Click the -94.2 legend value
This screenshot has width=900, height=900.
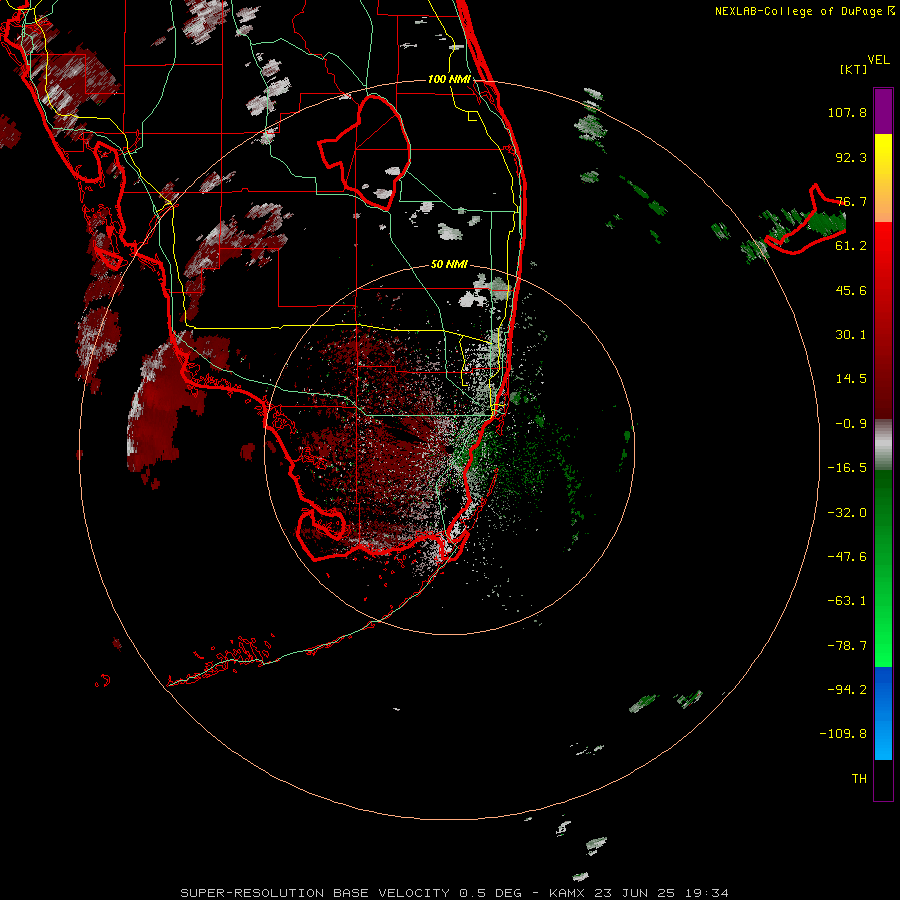point(847,690)
